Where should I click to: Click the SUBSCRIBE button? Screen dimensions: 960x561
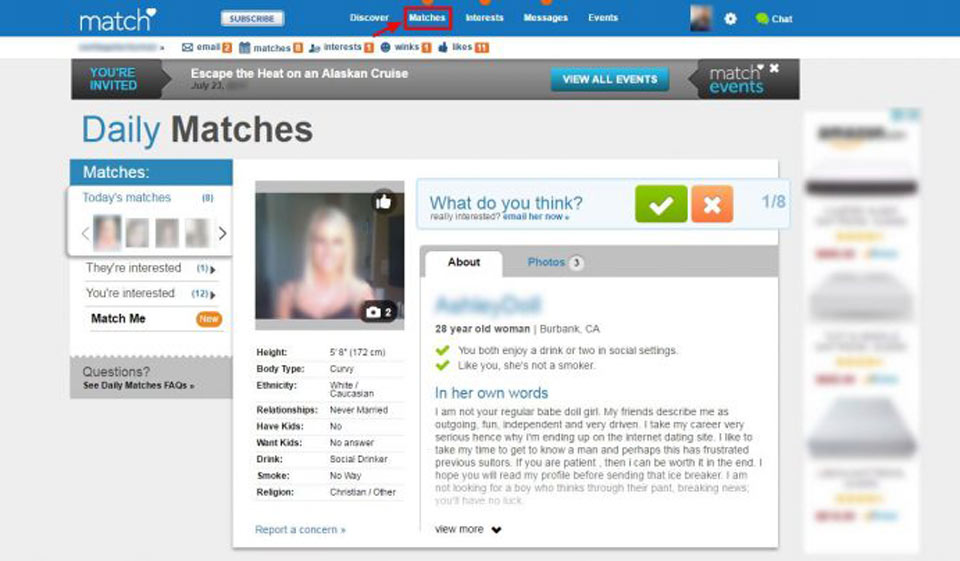[x=252, y=18]
